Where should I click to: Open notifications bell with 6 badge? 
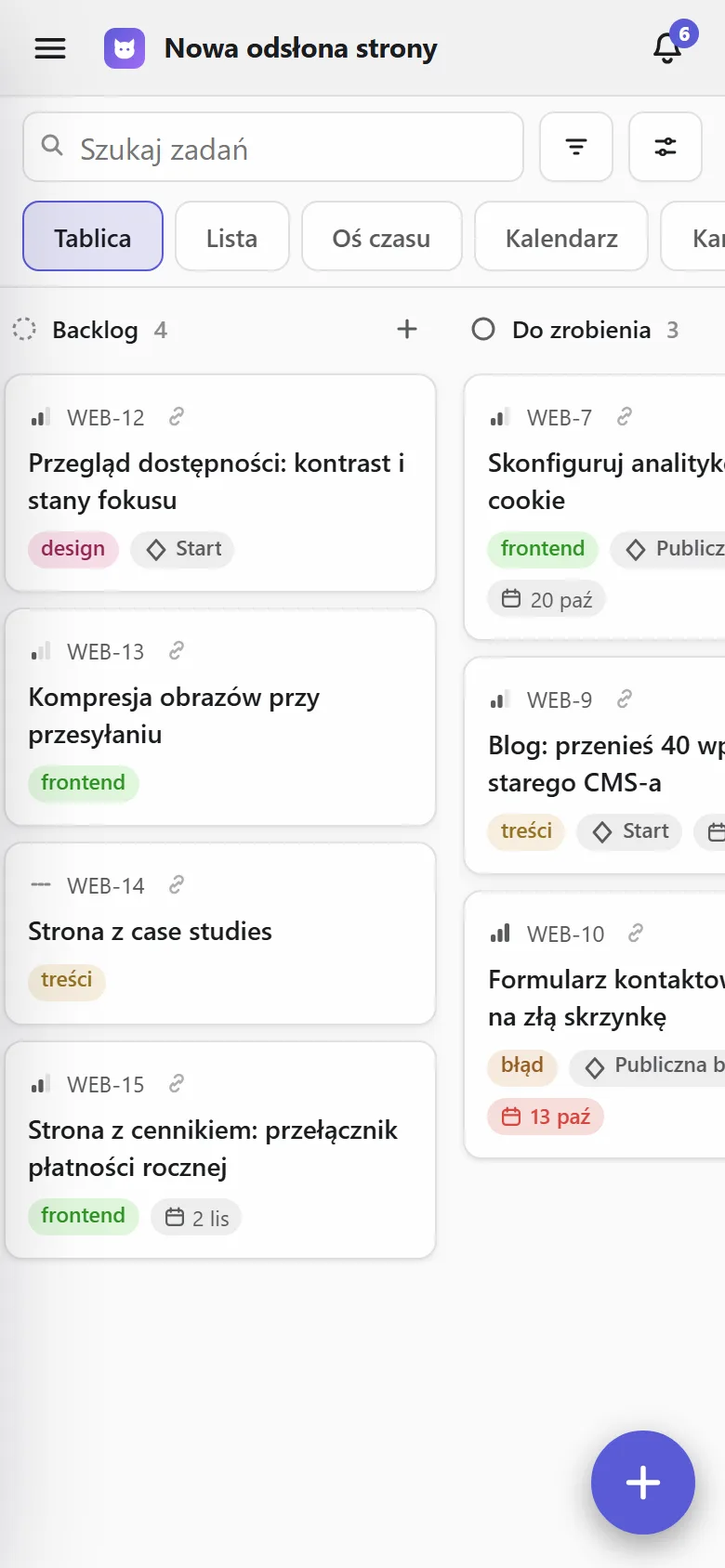(668, 48)
